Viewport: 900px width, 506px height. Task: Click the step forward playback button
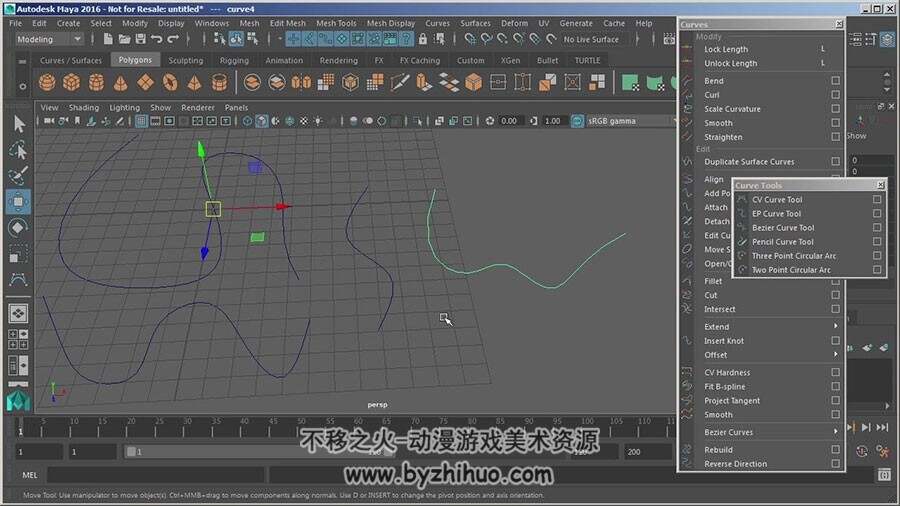867,427
